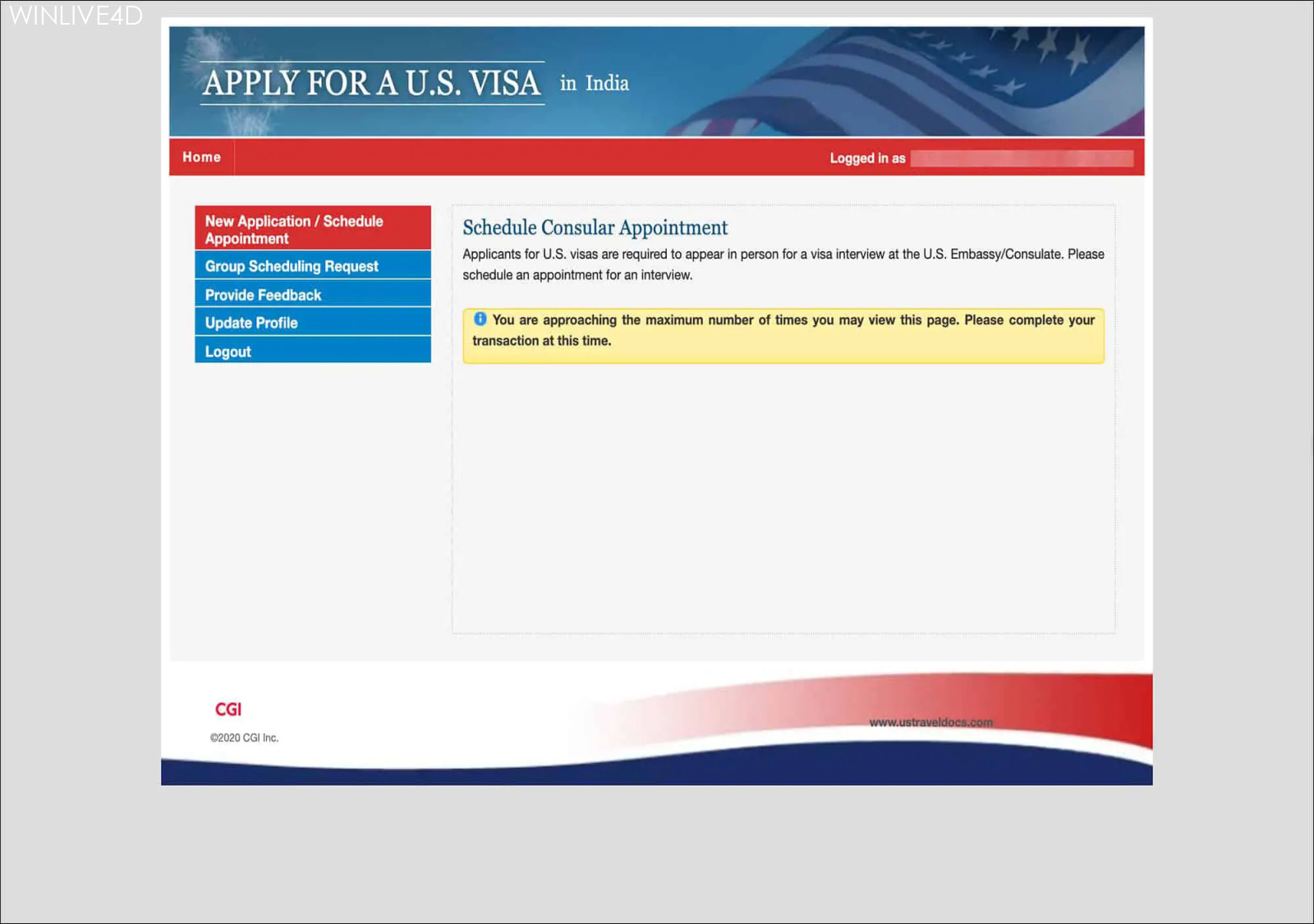Open New Application / Schedule Appointment

(312, 229)
